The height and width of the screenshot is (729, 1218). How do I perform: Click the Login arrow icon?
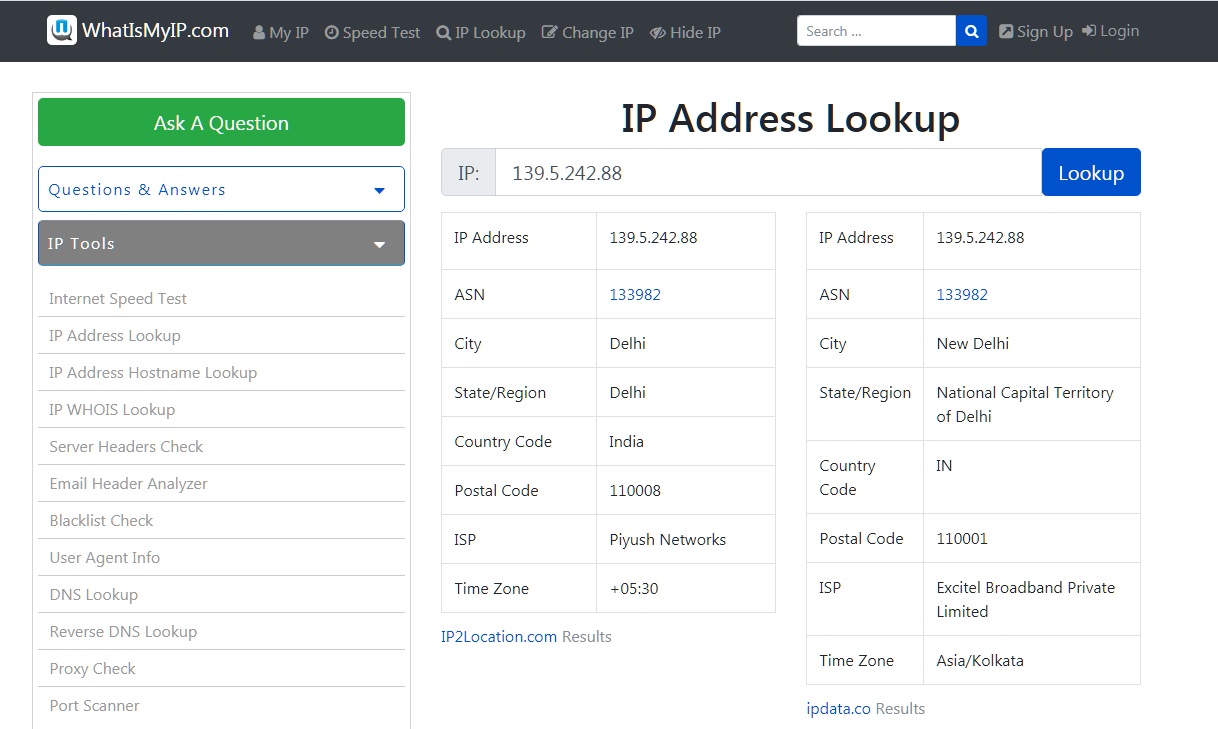click(1089, 32)
